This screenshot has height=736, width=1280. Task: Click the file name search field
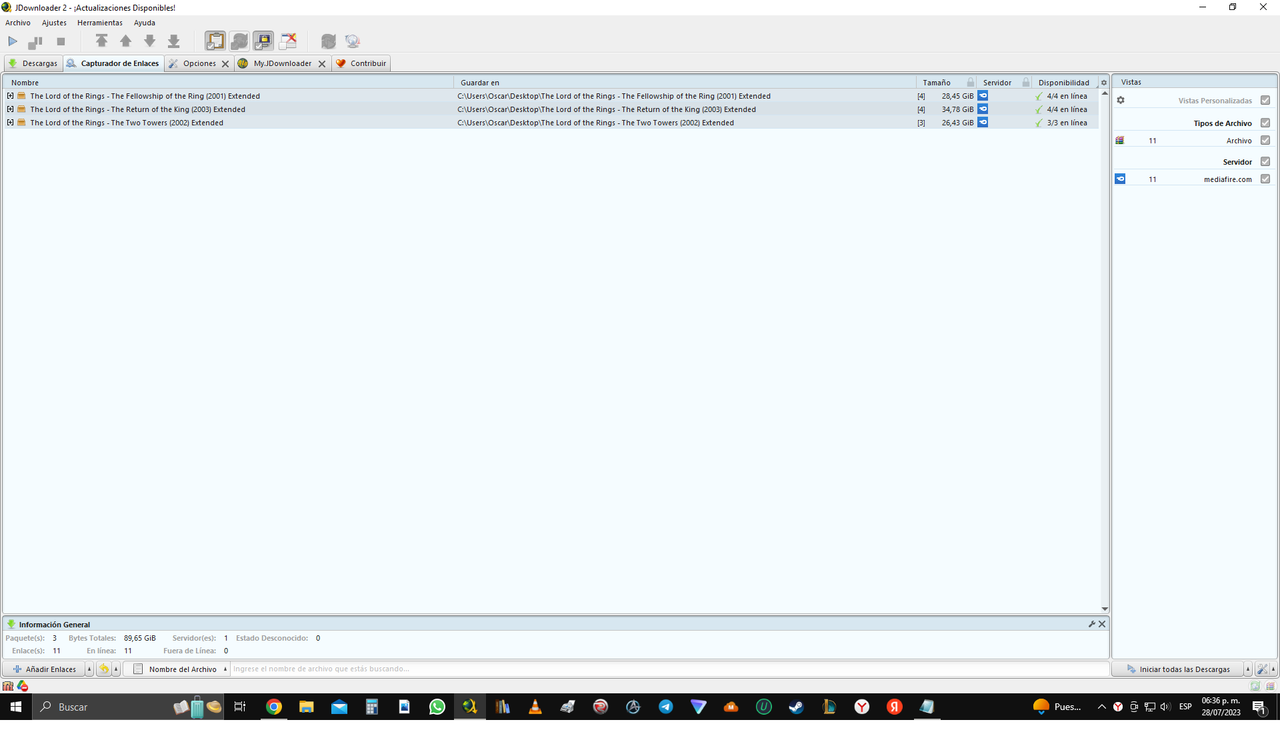coord(668,669)
